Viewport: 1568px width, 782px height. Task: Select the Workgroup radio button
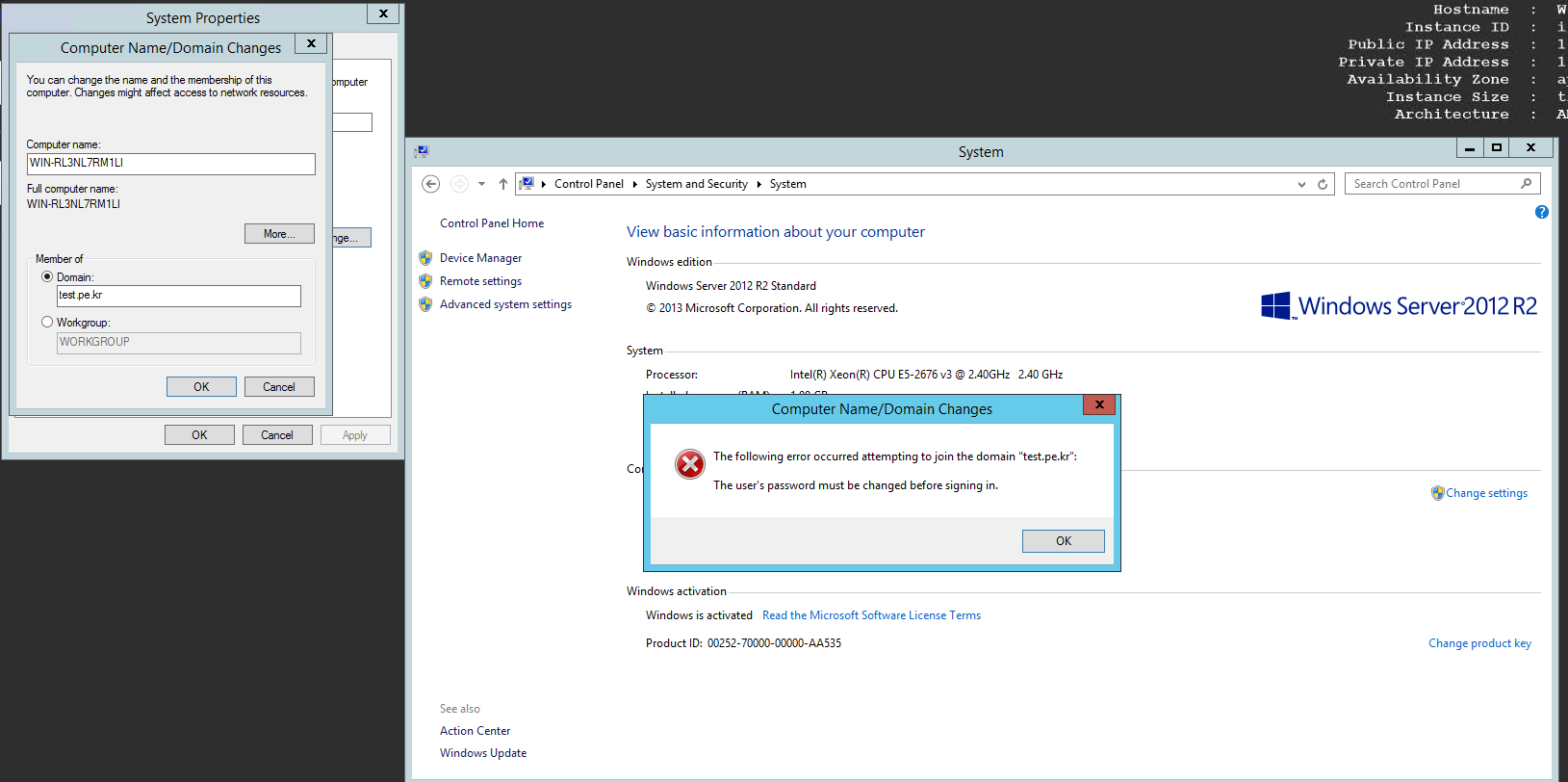47,323
